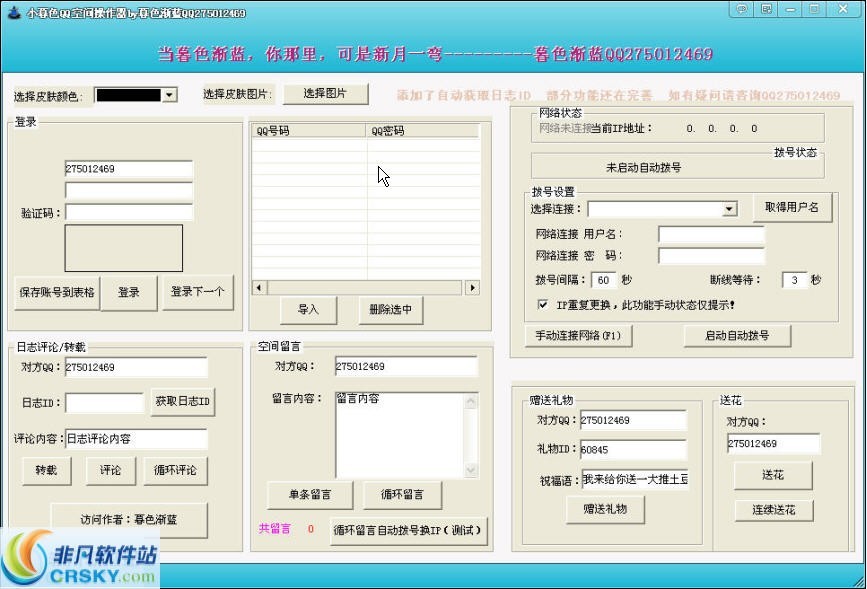Click the 赠送礼物 button
867x589 pixels.
click(x=605, y=509)
